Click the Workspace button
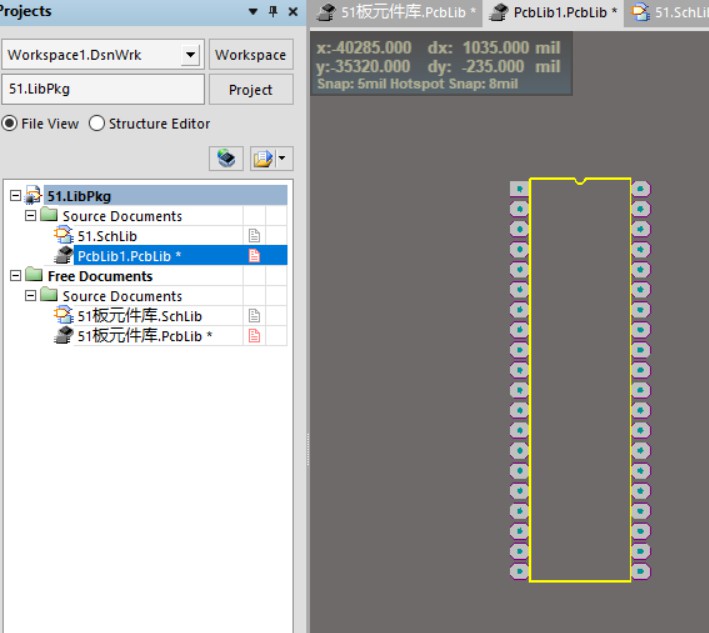This screenshot has width=709, height=633. click(251, 55)
